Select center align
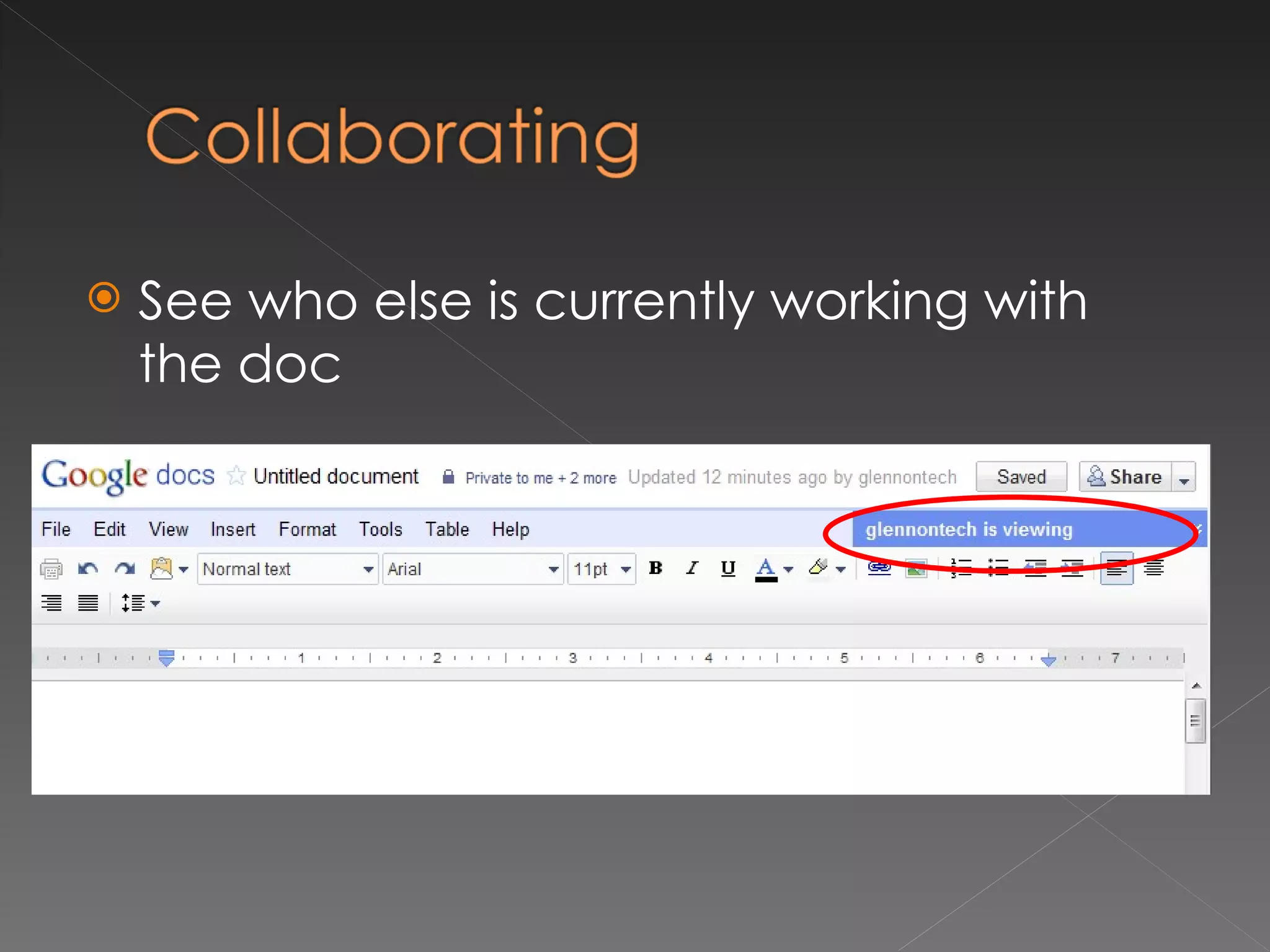The image size is (1270, 952). coord(1154,568)
